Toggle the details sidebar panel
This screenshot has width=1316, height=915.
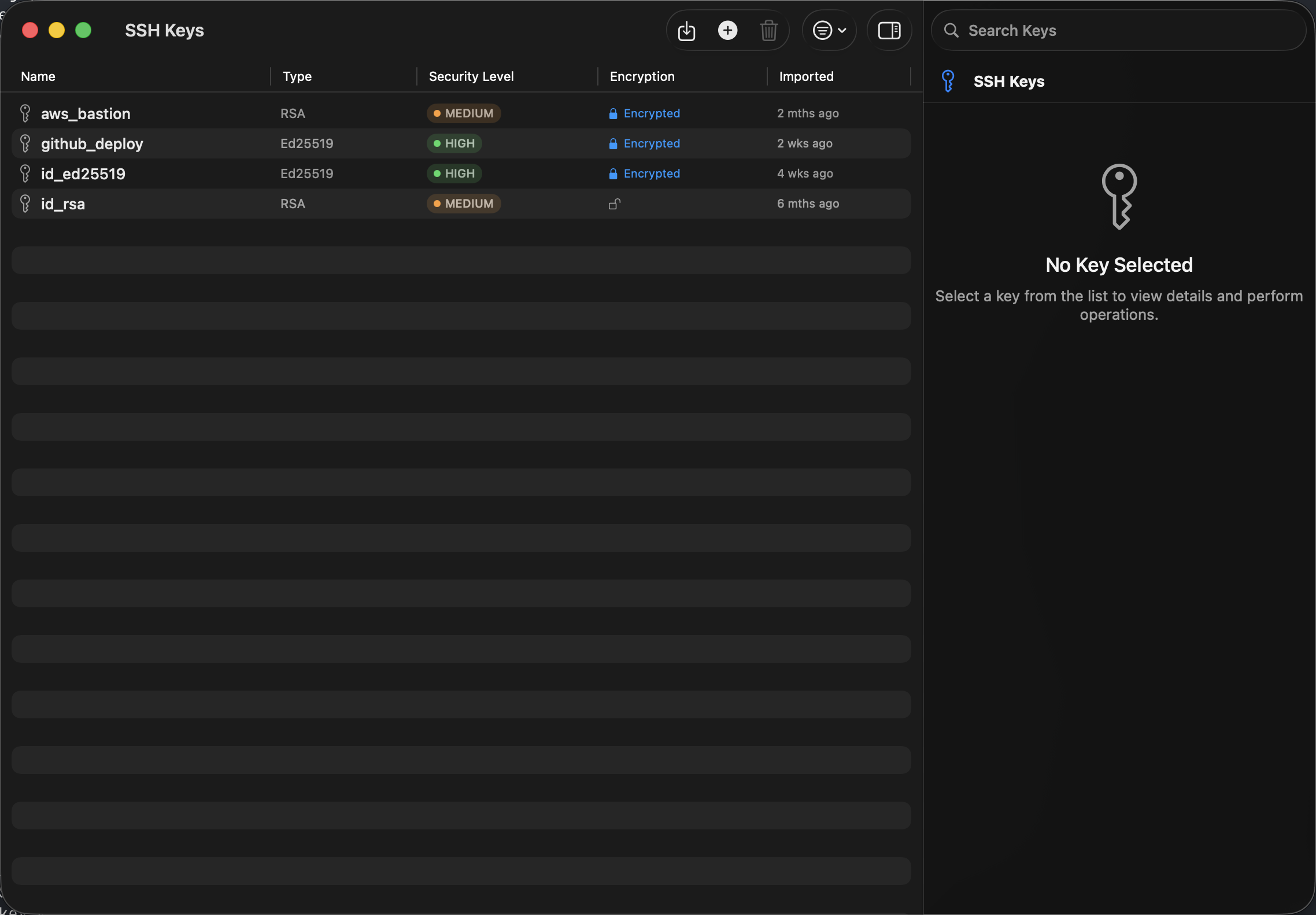(889, 30)
